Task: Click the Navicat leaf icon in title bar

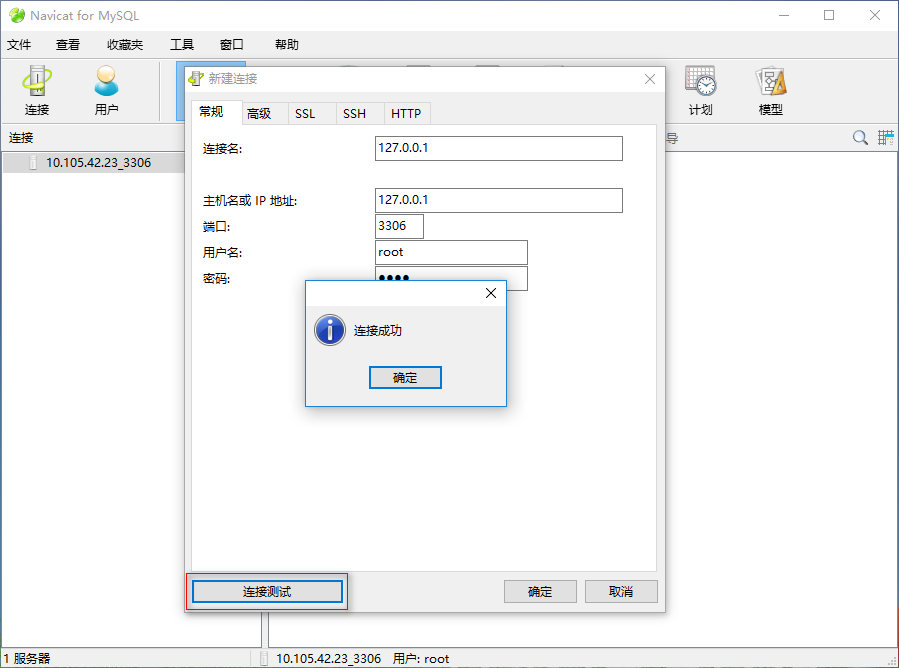Action: tap(16, 15)
